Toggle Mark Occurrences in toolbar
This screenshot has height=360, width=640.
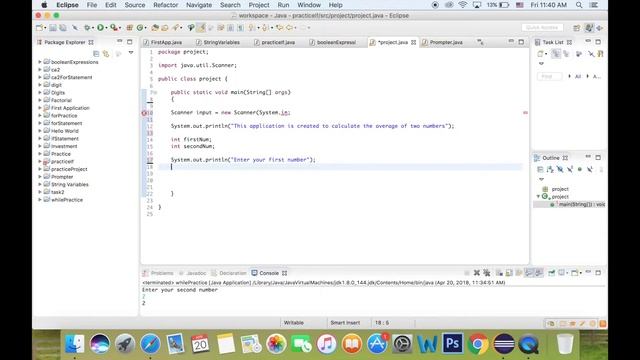201,27
